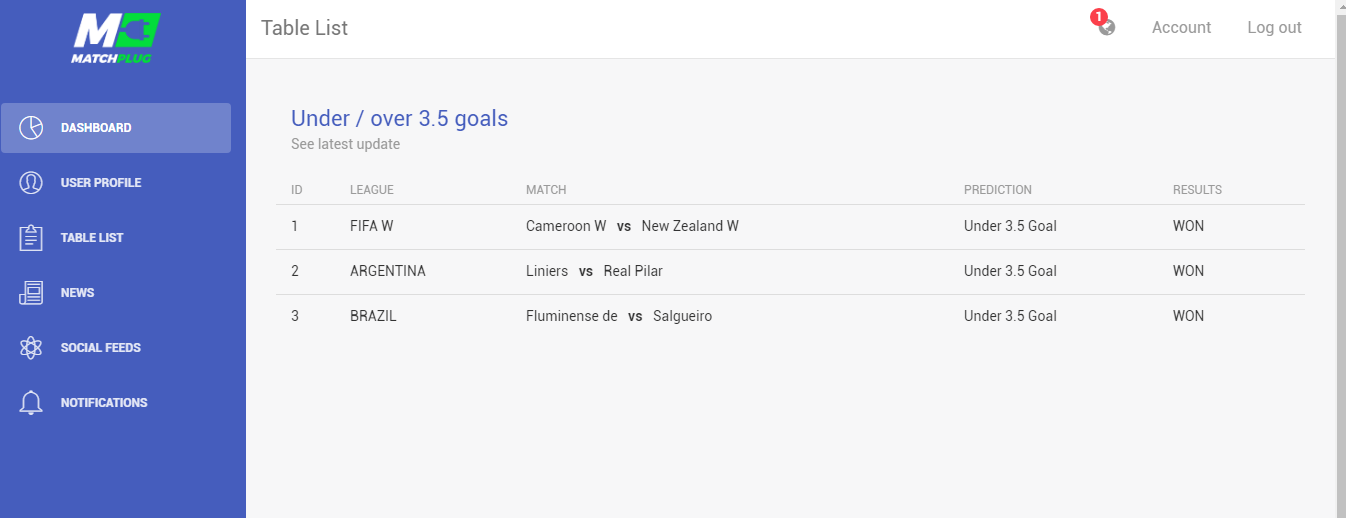The height and width of the screenshot is (518, 1346).
Task: Select the Liniers vs Real Pilar row
Action: [x=594, y=272]
